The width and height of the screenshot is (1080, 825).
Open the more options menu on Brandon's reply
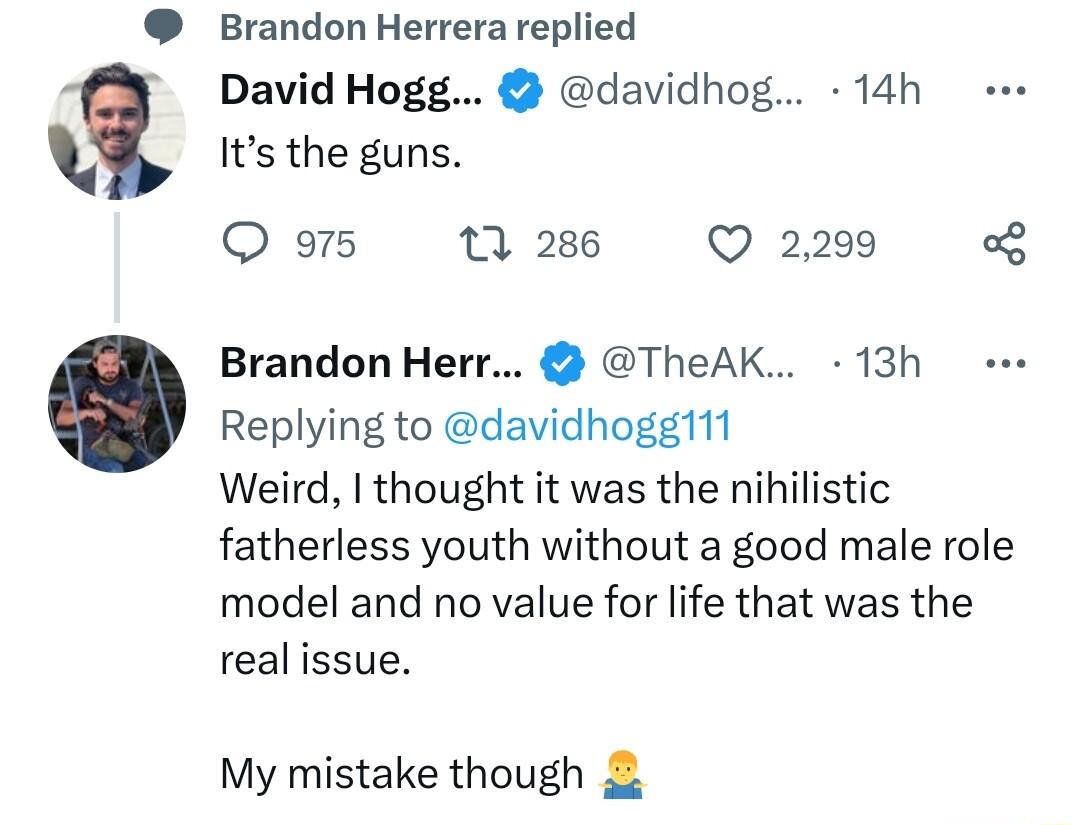(x=1005, y=363)
